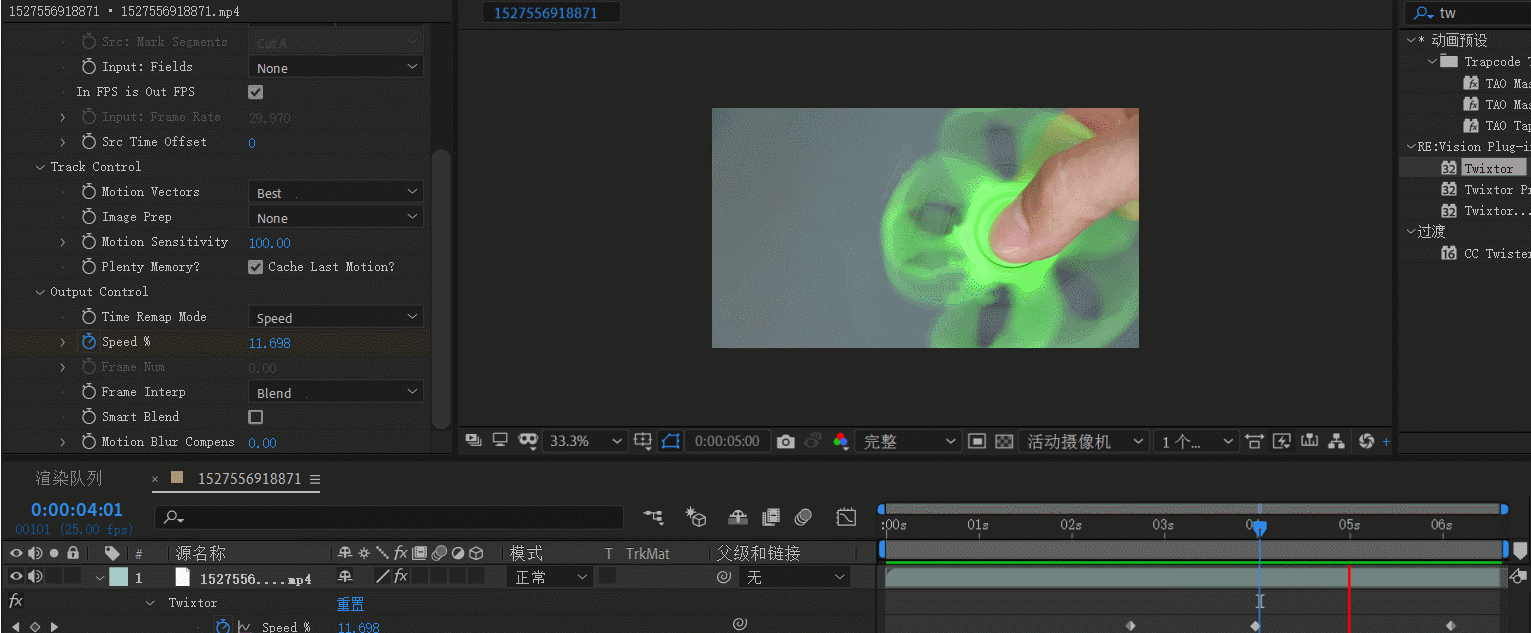
Task: Click the 重置 reset link for Twixtor
Action: (350, 603)
